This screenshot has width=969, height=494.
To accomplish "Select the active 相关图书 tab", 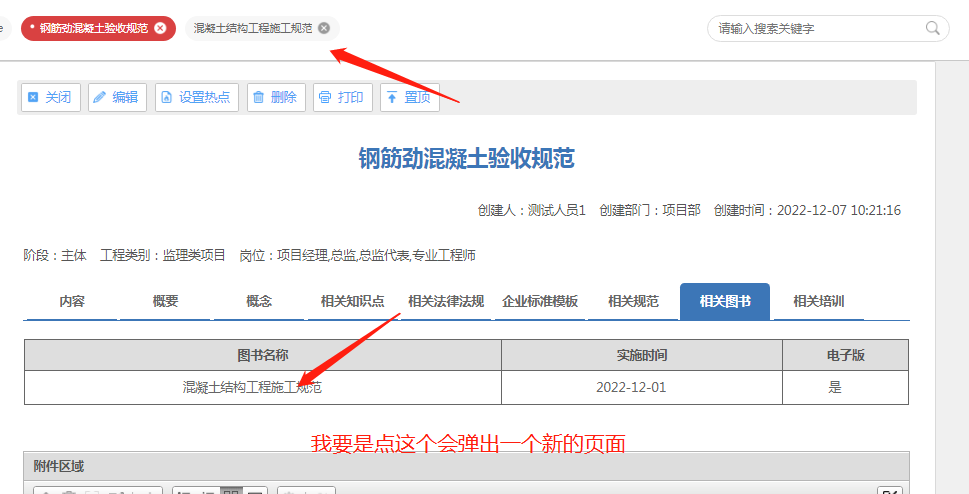I will (x=725, y=301).
